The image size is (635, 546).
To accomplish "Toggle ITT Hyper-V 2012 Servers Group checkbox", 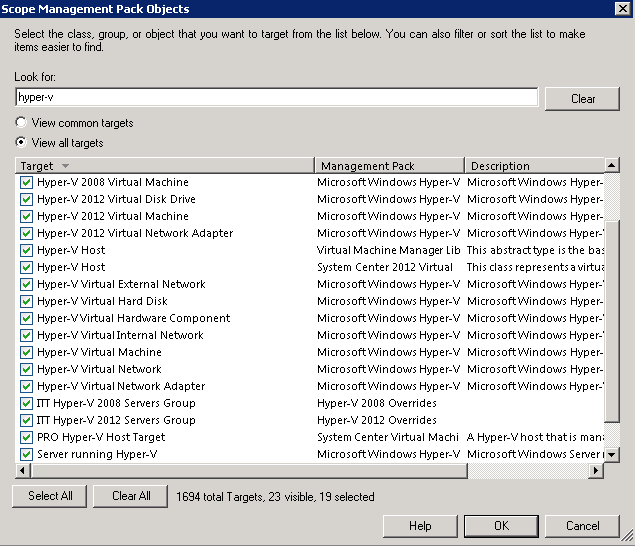I will 26,421.
